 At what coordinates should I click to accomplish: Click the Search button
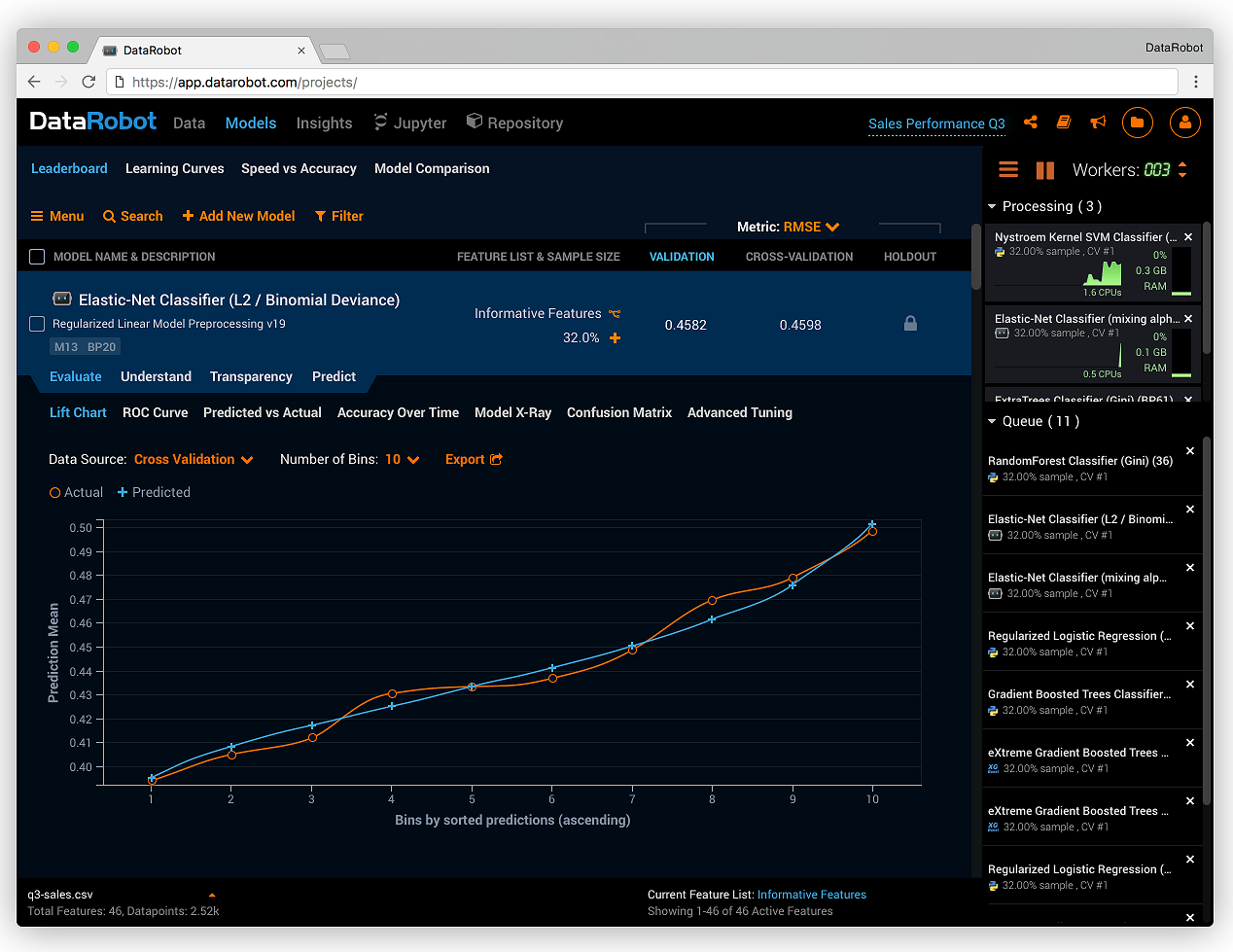pyautogui.click(x=133, y=216)
